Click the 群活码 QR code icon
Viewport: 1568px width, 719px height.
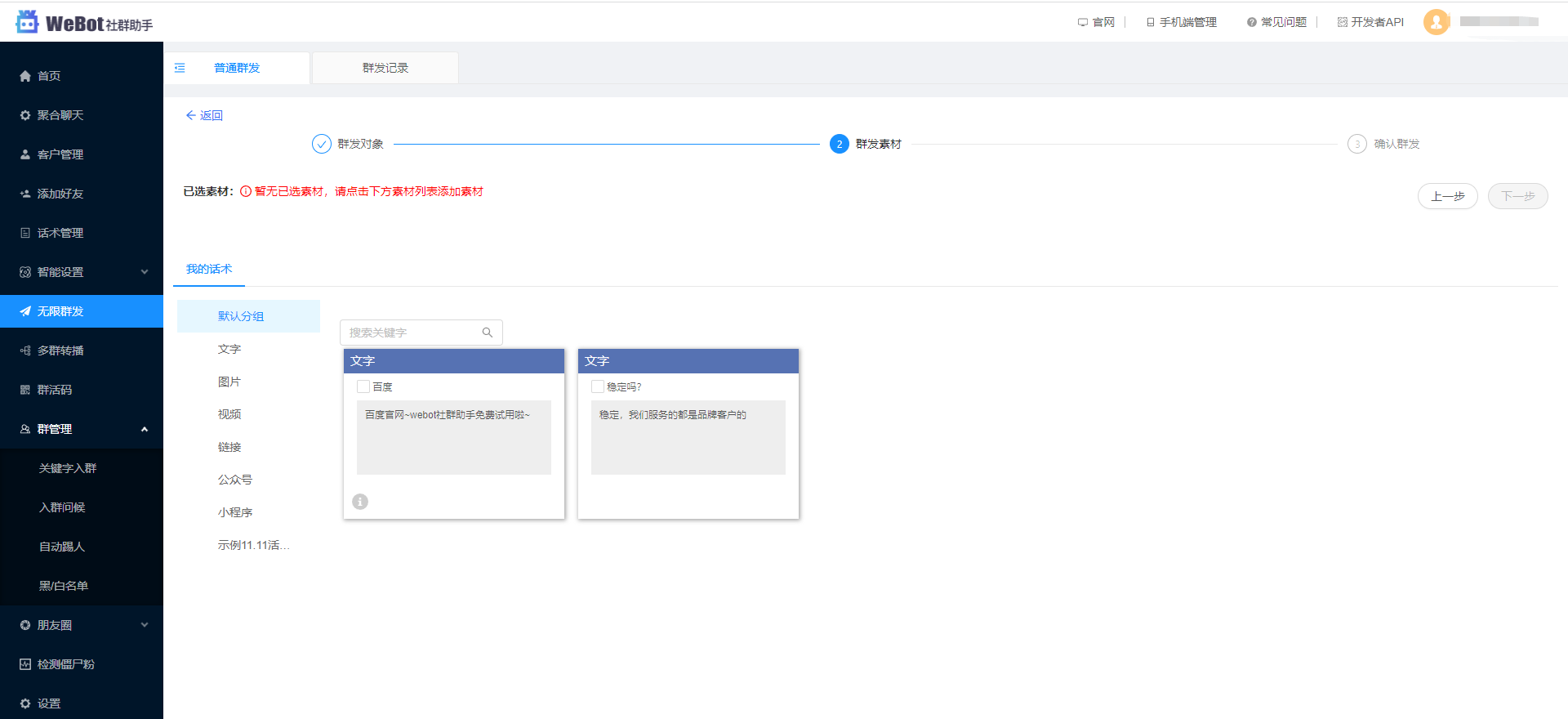(x=25, y=390)
